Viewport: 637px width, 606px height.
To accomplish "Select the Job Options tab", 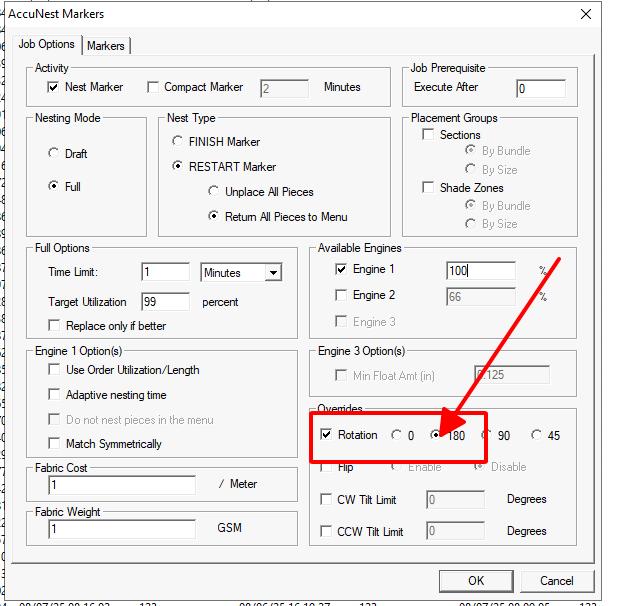I will [x=47, y=44].
